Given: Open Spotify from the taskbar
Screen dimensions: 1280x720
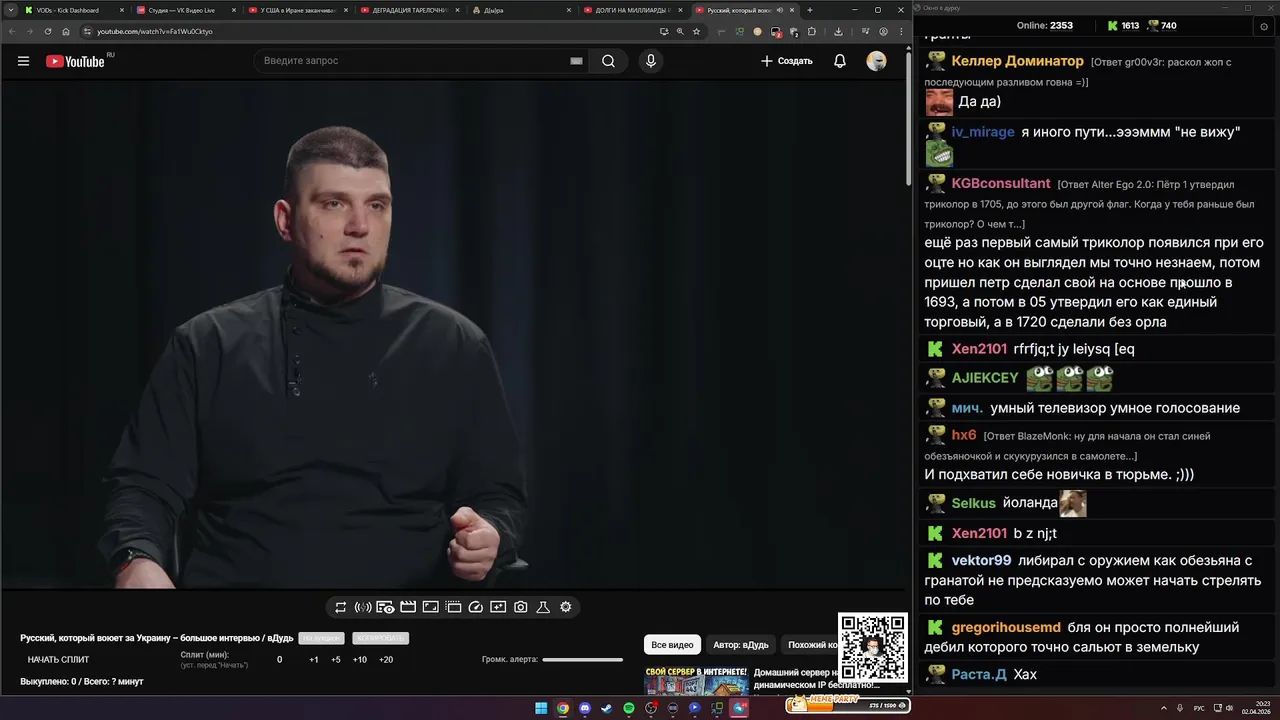Looking at the screenshot, I should coord(629,708).
